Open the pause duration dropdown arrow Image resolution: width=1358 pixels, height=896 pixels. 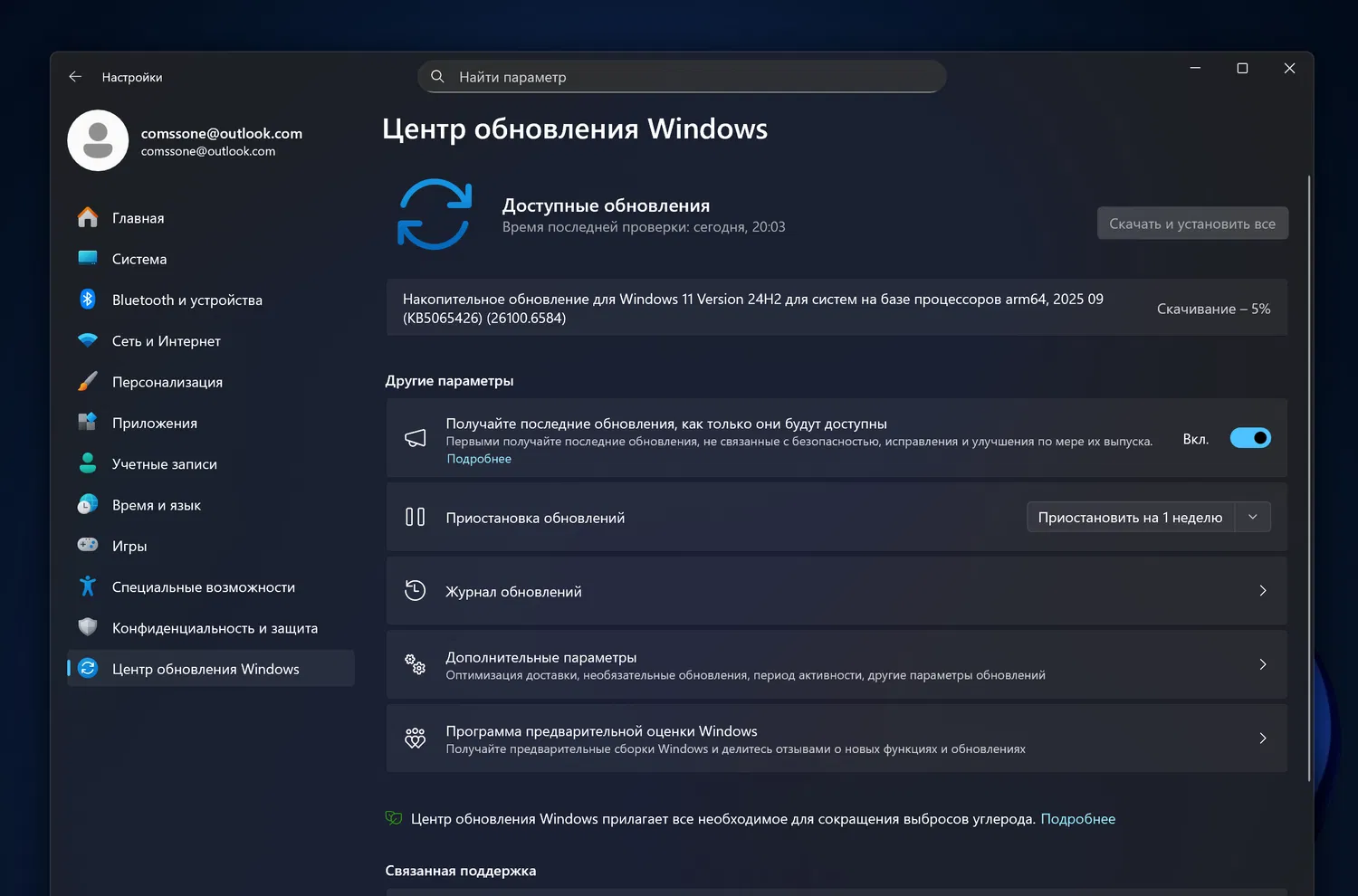(x=1253, y=517)
